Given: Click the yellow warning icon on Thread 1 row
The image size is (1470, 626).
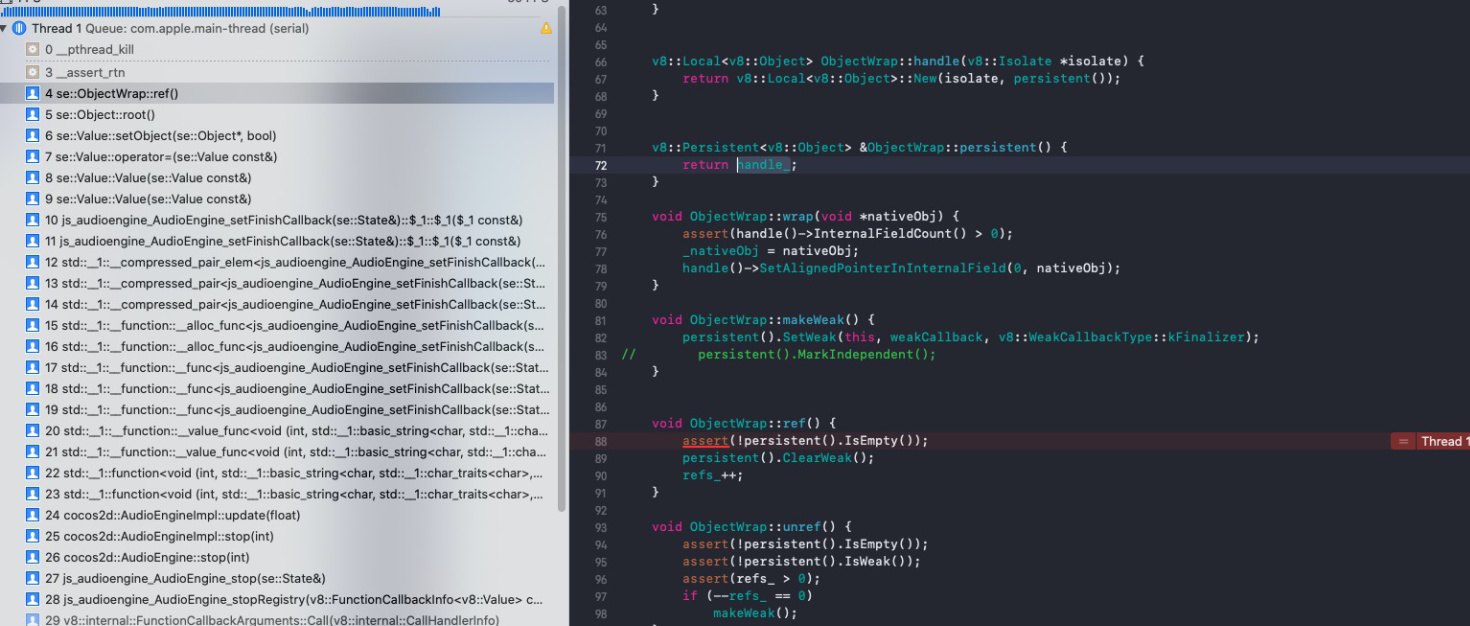Looking at the screenshot, I should pyautogui.click(x=545, y=29).
